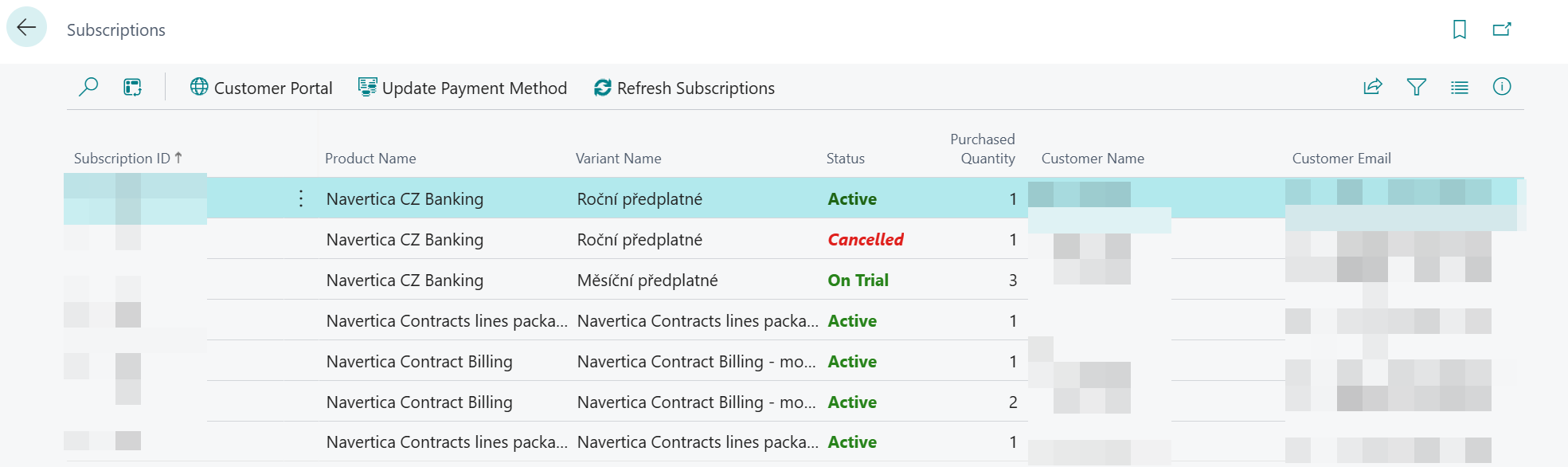The width and height of the screenshot is (1568, 467).
Task: Open the search magnifier
Action: click(88, 88)
